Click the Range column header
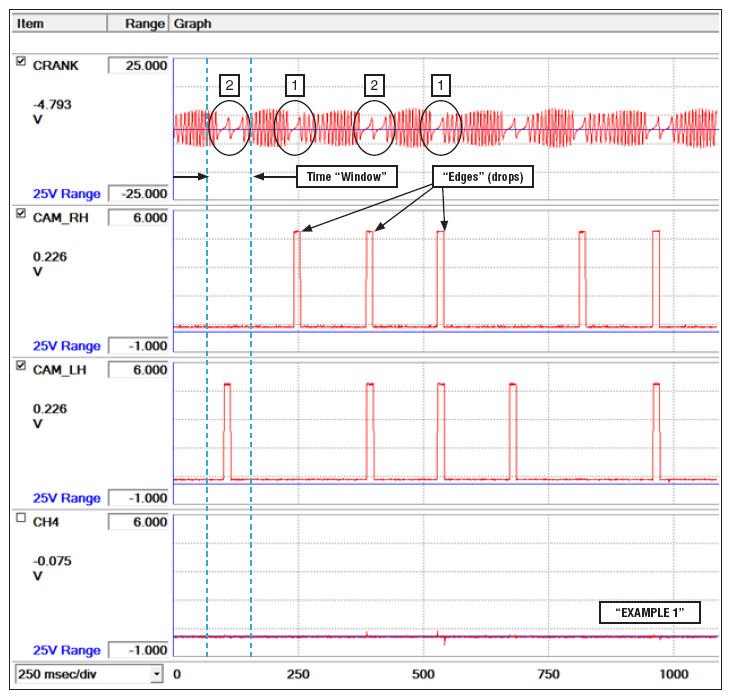Image resolution: width=731 pixels, height=699 pixels. (x=143, y=23)
